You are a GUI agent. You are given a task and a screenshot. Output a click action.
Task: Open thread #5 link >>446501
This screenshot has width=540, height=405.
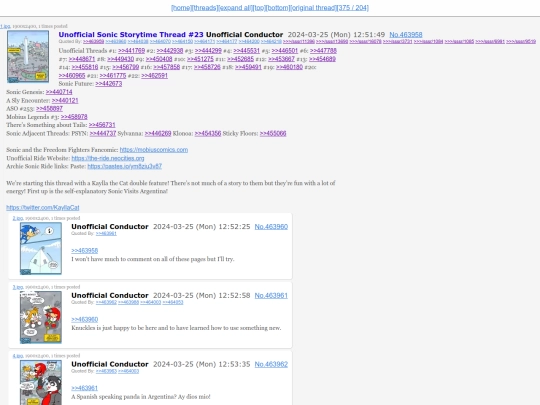pos(284,51)
